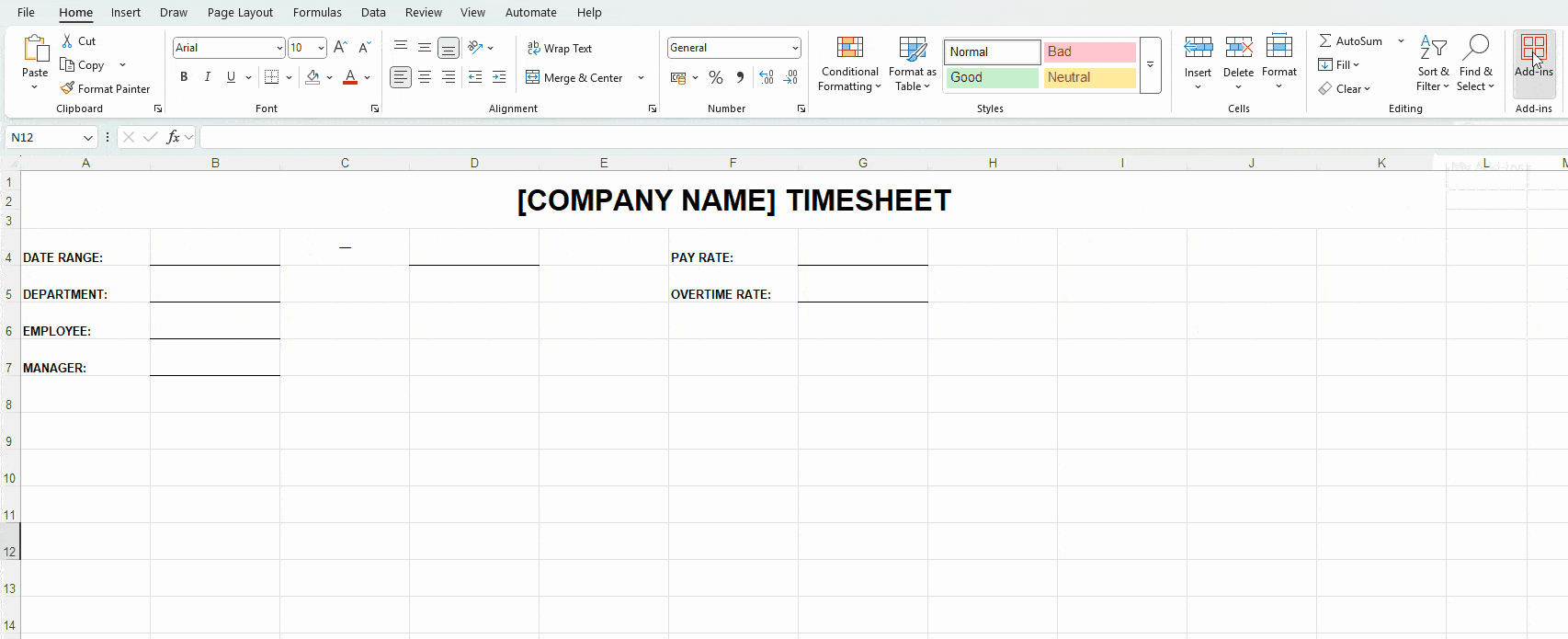
Task: Click into the formula bar input
Action: point(883,137)
